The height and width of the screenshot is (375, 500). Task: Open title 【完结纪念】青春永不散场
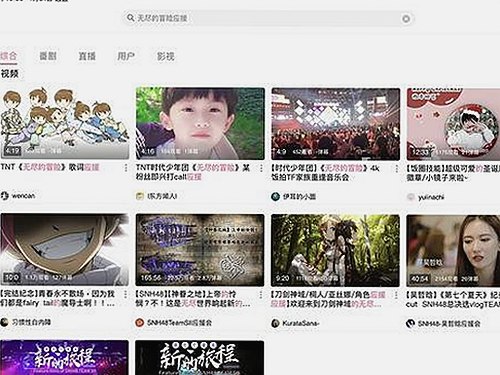click(x=58, y=299)
